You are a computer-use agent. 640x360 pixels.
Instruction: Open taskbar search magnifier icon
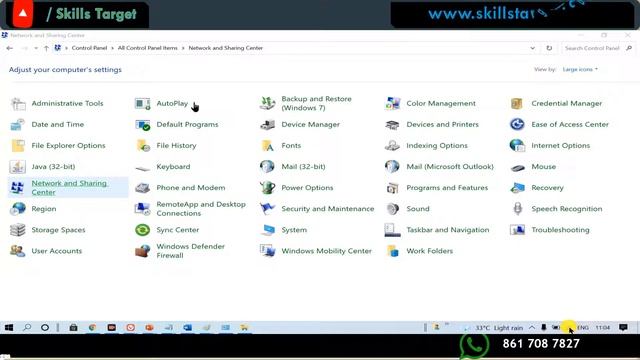coord(27,327)
